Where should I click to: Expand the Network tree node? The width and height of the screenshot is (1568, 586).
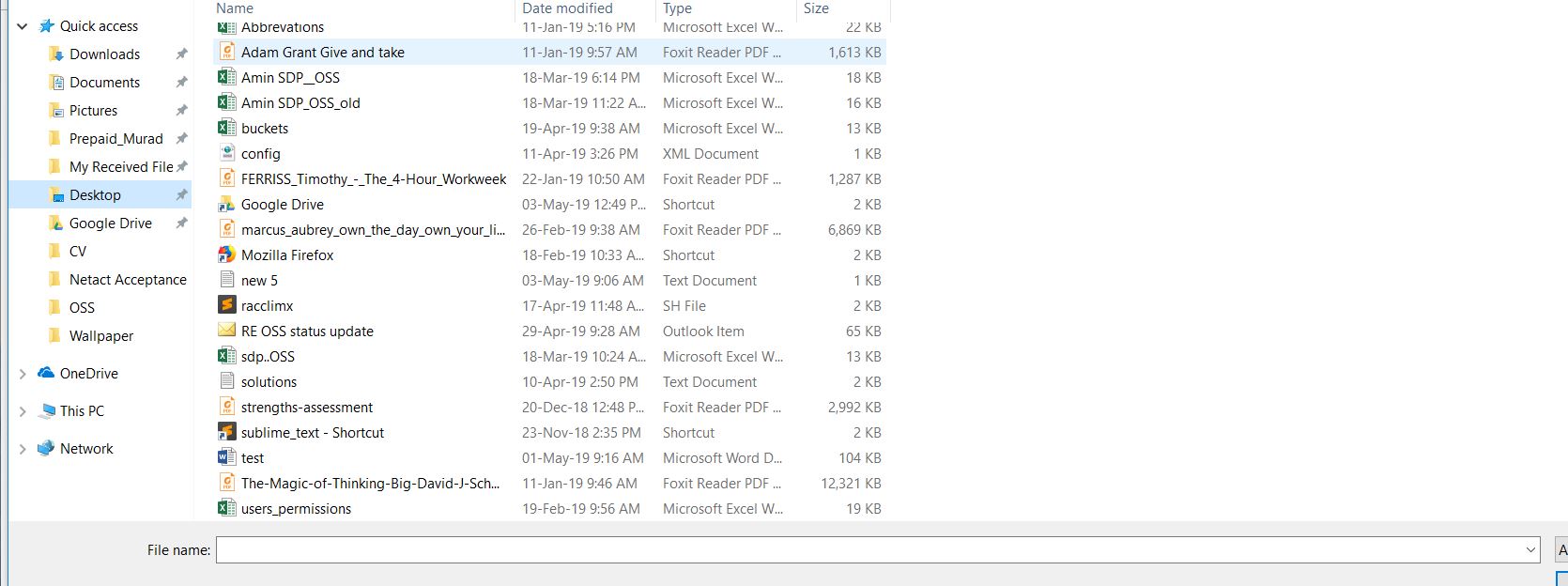pyautogui.click(x=23, y=449)
